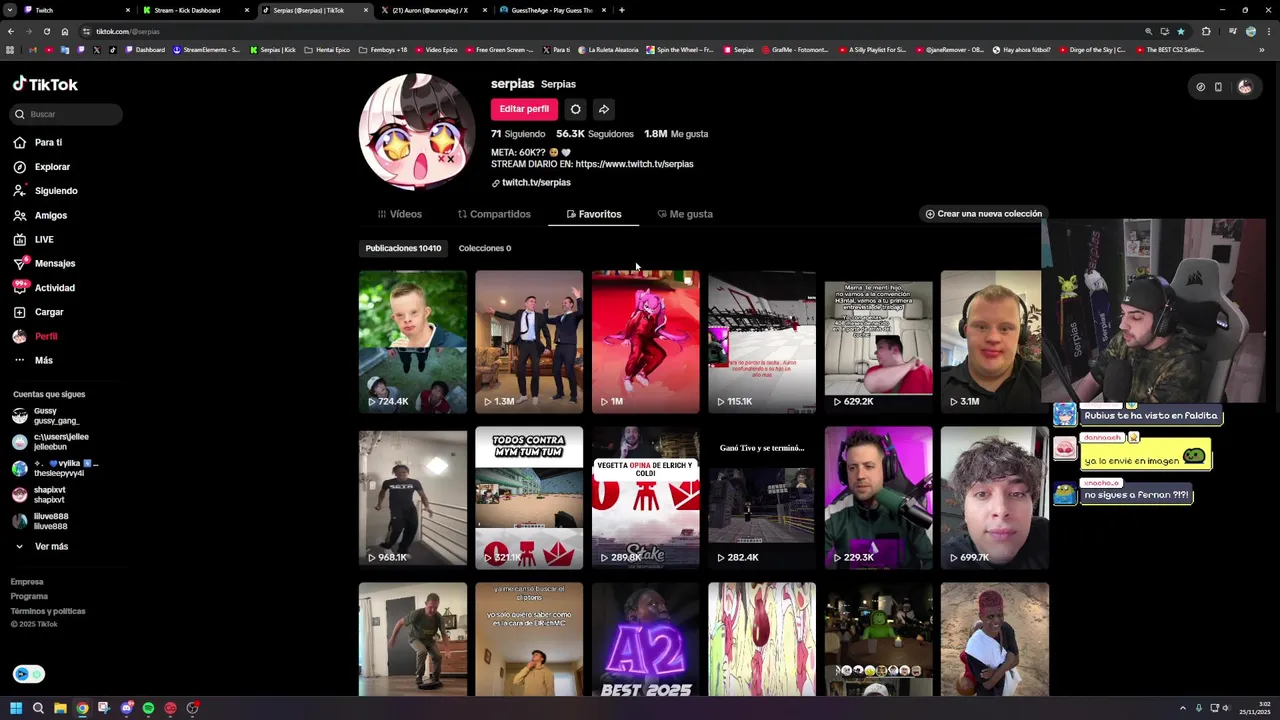Open the twitch.tv/serpias link
The image size is (1280, 720).
coord(536,183)
